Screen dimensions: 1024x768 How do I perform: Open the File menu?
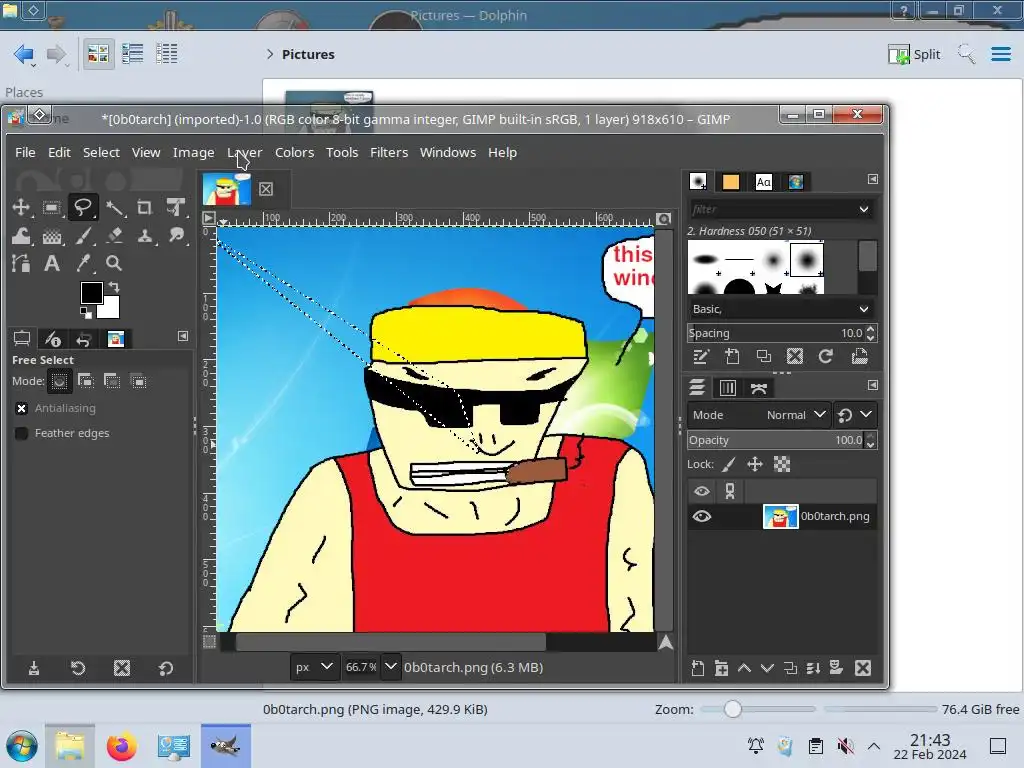coord(25,152)
